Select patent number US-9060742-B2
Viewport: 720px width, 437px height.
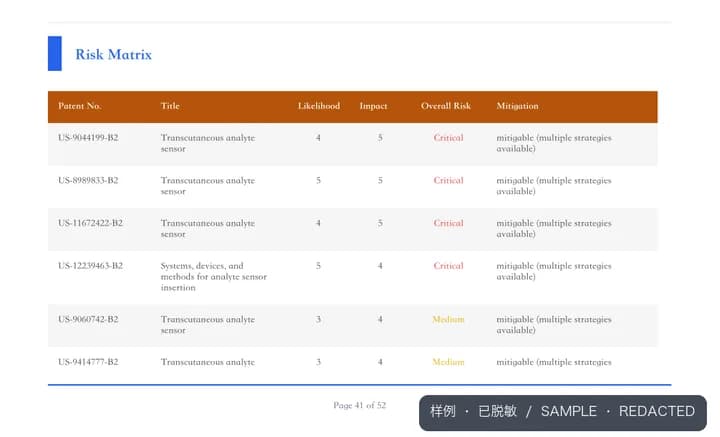coord(88,319)
